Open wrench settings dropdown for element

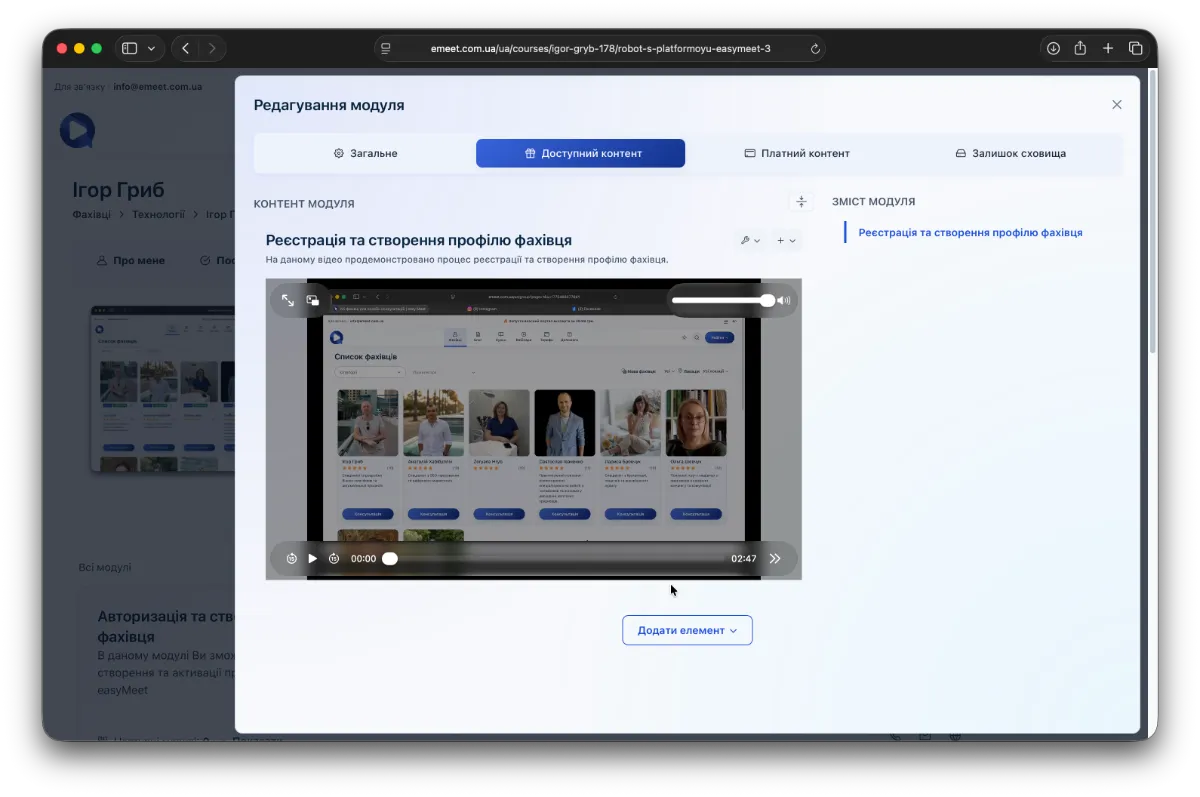point(750,240)
